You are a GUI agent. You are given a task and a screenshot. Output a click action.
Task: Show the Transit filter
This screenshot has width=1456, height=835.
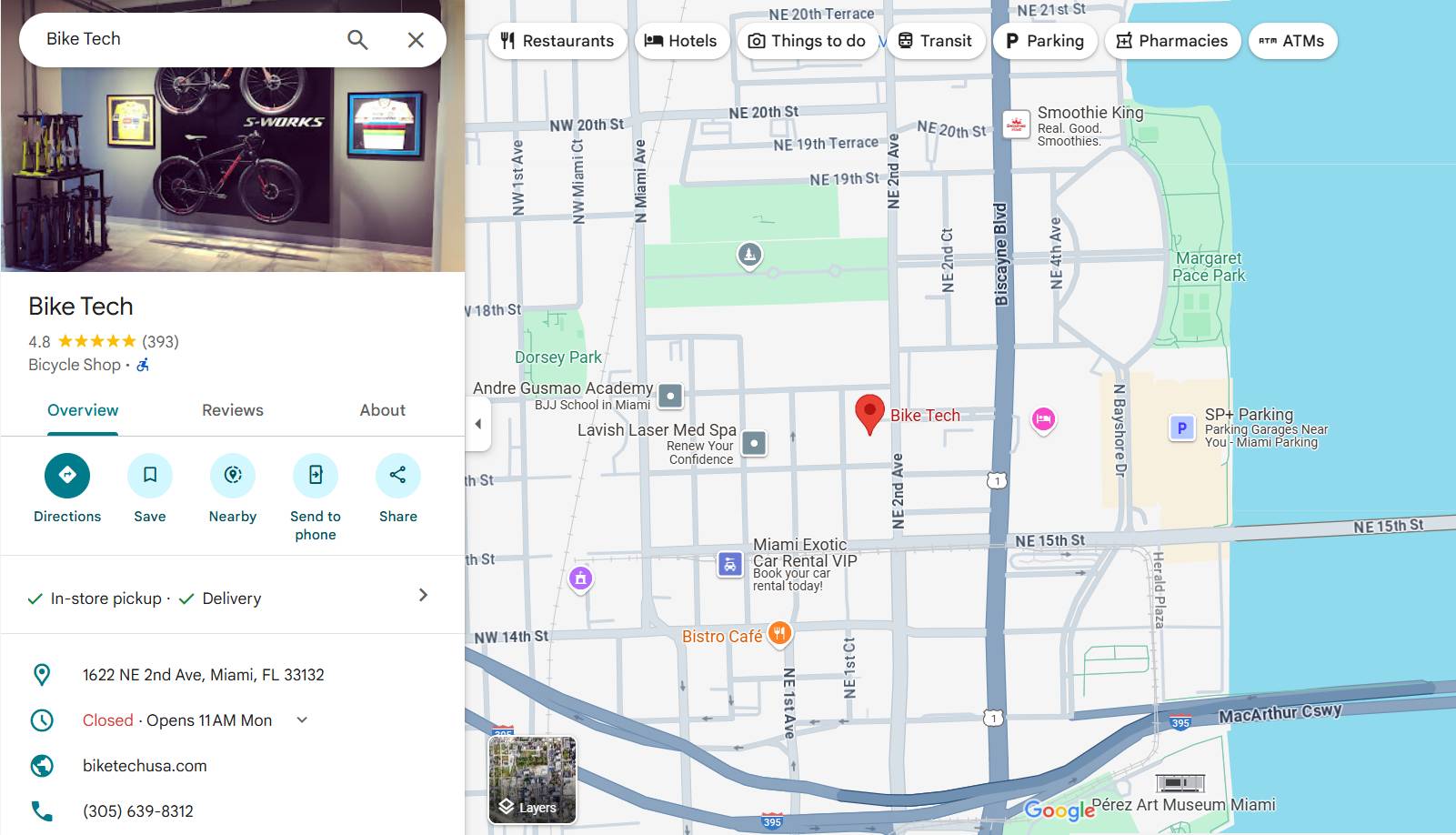coord(936,41)
